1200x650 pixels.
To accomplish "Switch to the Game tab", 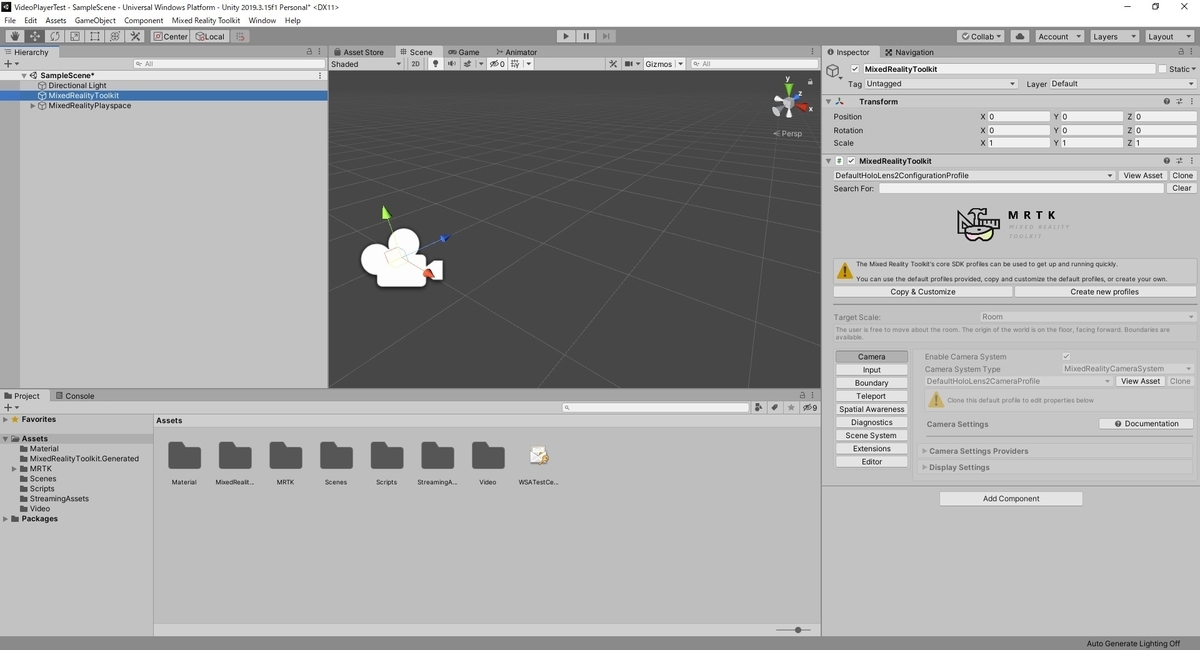I will (464, 52).
